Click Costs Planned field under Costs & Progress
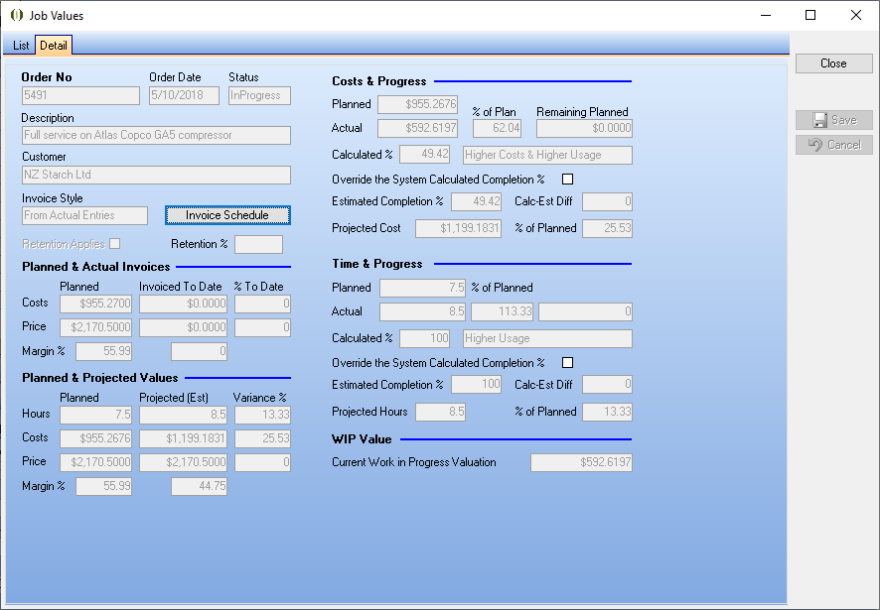The height and width of the screenshot is (610, 880). tap(418, 104)
